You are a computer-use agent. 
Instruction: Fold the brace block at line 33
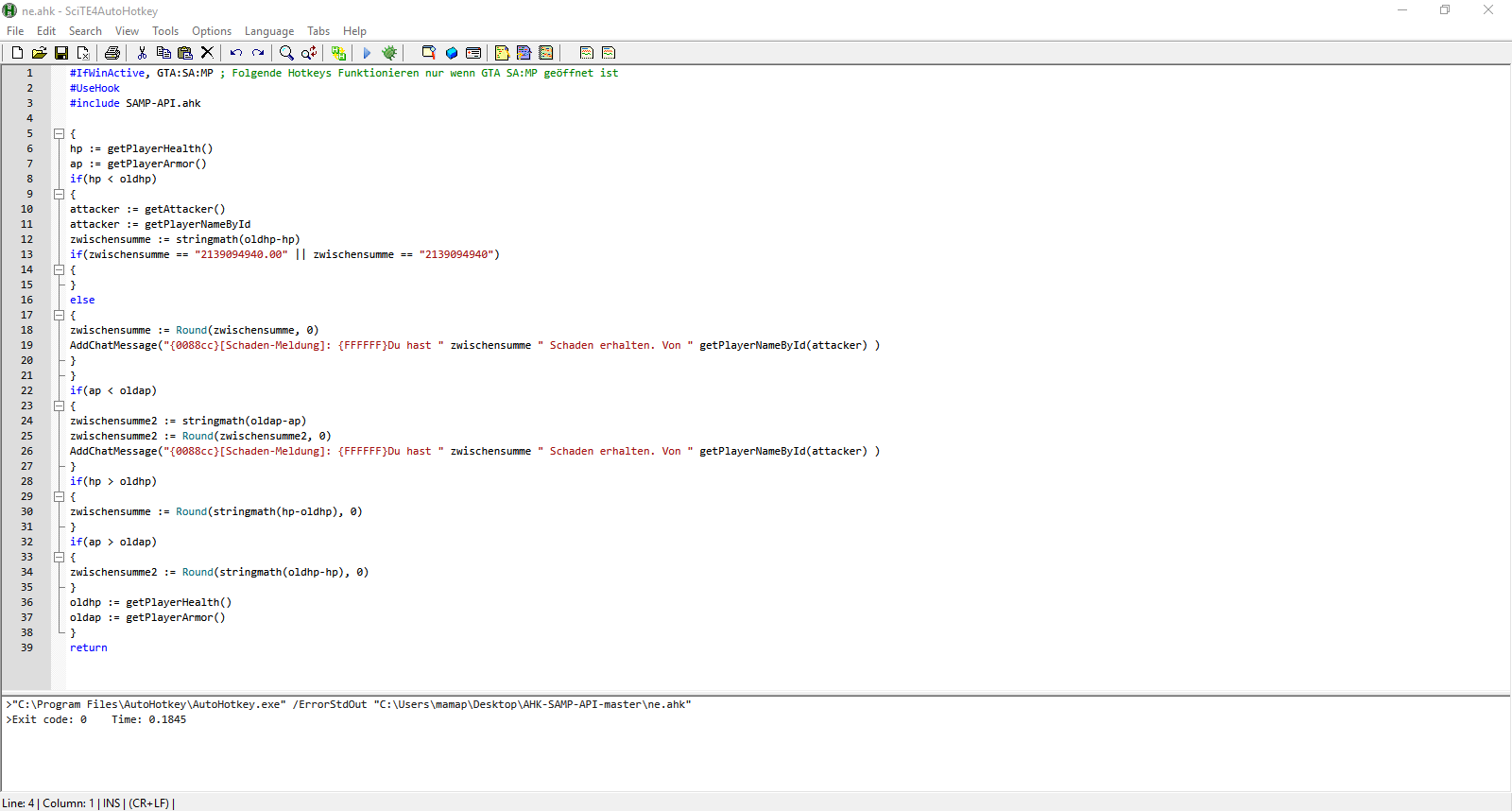[x=59, y=557]
